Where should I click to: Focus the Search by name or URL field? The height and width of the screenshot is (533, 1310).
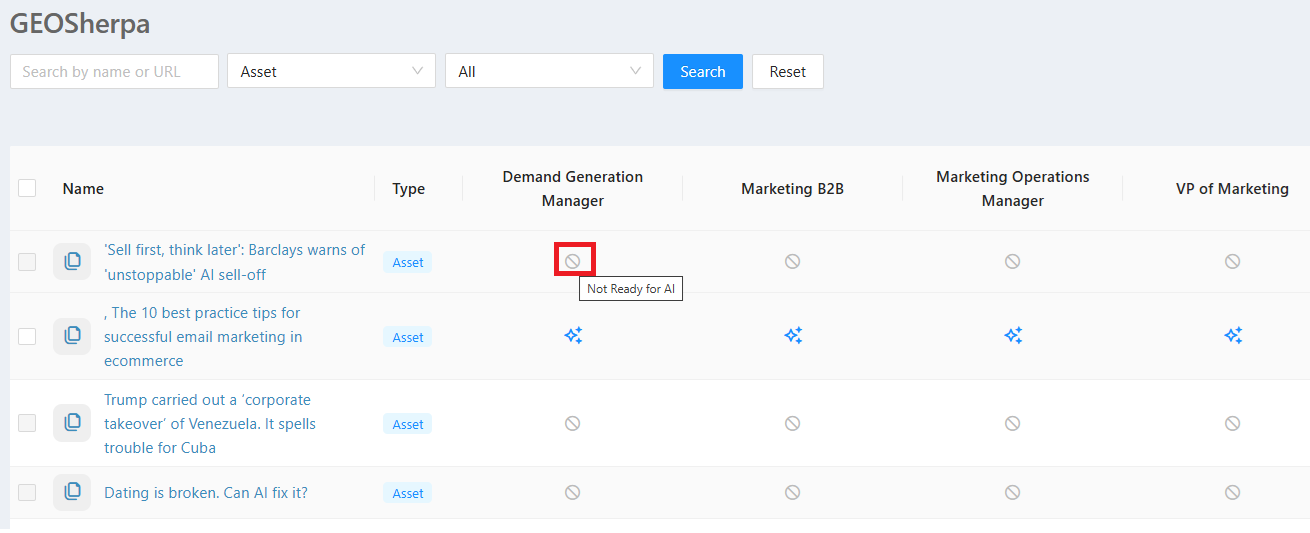114,71
